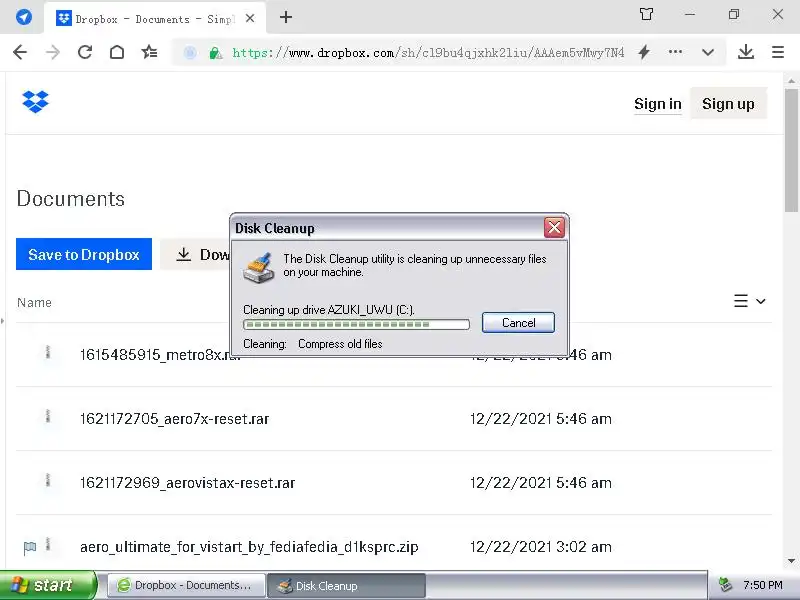The height and width of the screenshot is (600, 800).
Task: Open the browser hamburger main menu
Action: point(778,52)
